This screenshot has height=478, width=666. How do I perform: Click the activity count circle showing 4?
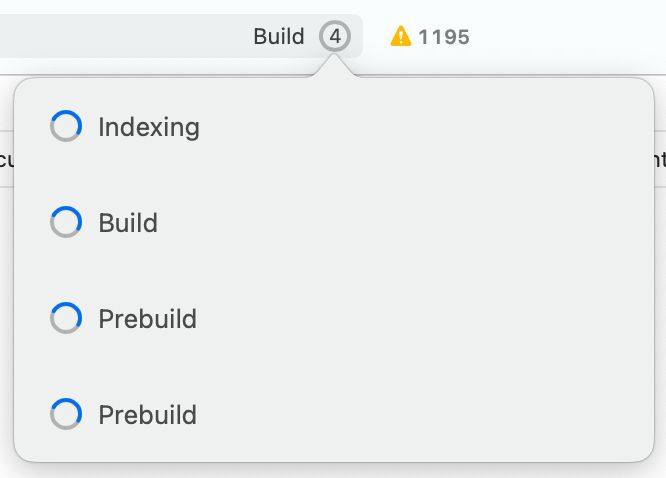pyautogui.click(x=335, y=36)
